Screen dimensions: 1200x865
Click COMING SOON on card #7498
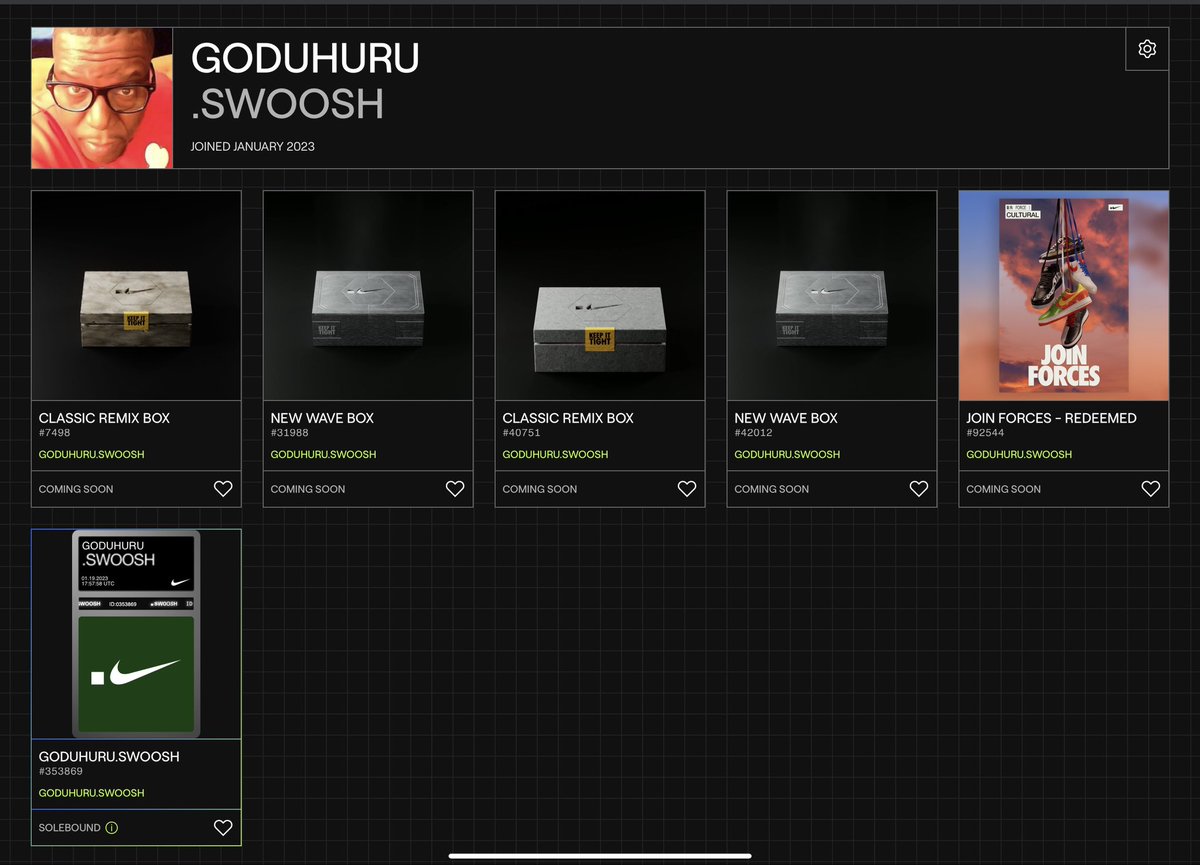76,489
